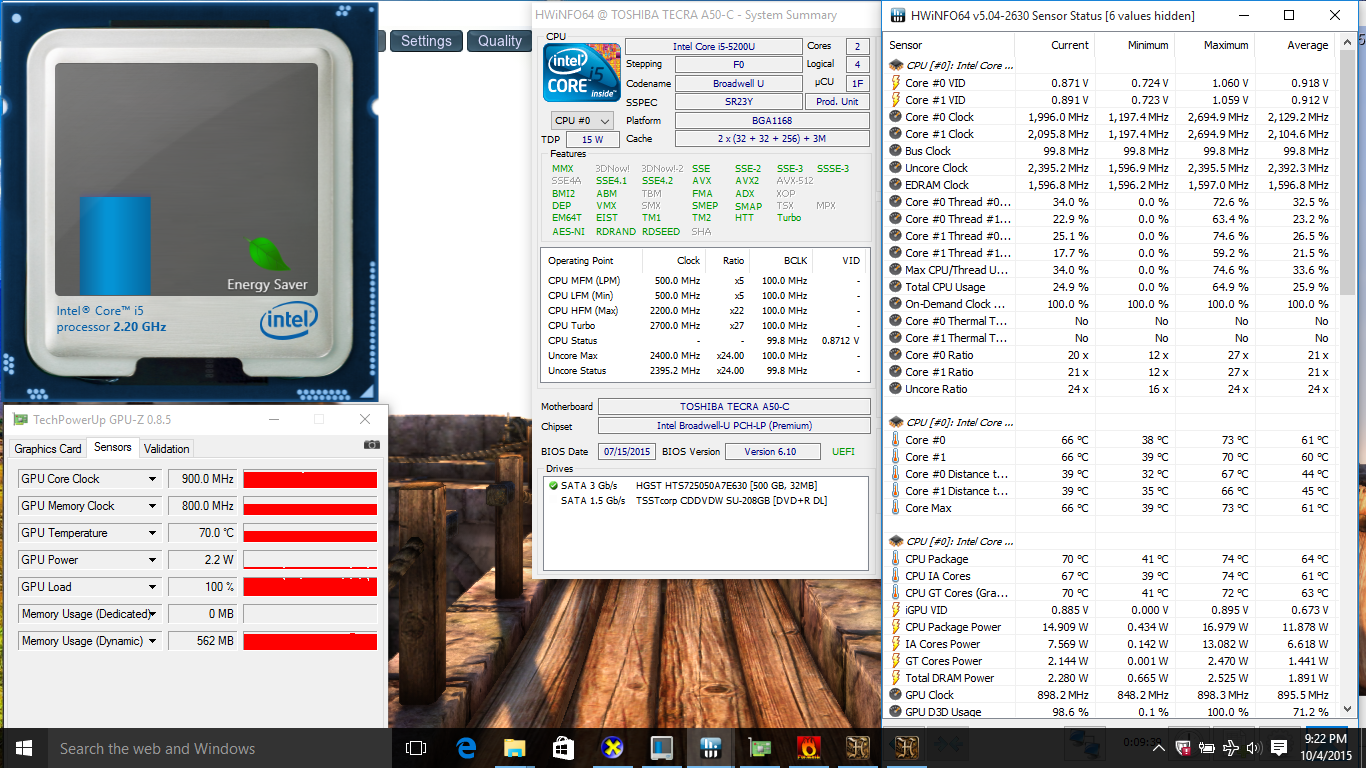Click the GPU Load red graph

click(310, 587)
